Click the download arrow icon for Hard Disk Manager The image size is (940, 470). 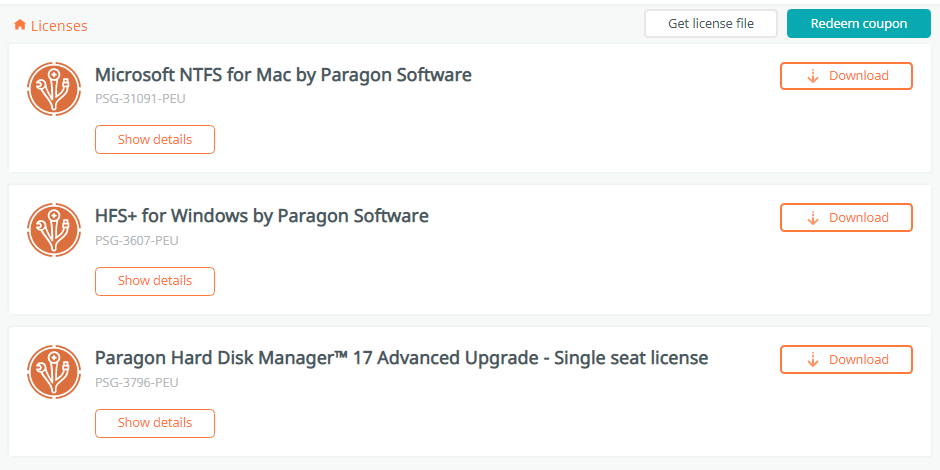(x=813, y=360)
